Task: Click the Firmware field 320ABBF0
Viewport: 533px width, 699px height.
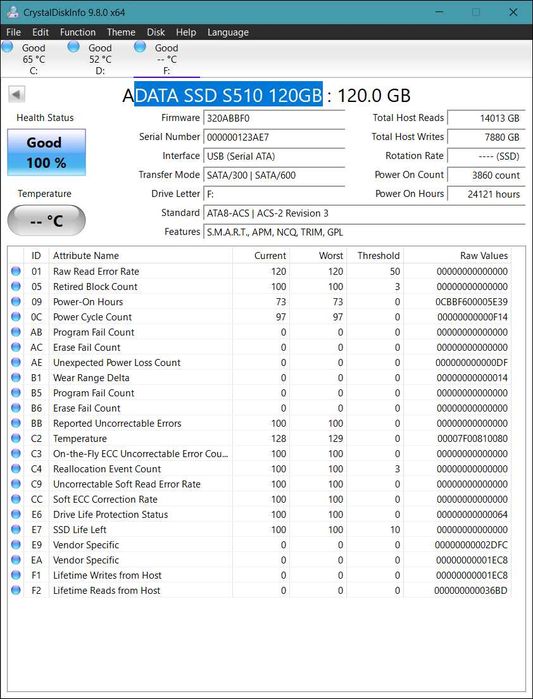Action: [274, 119]
